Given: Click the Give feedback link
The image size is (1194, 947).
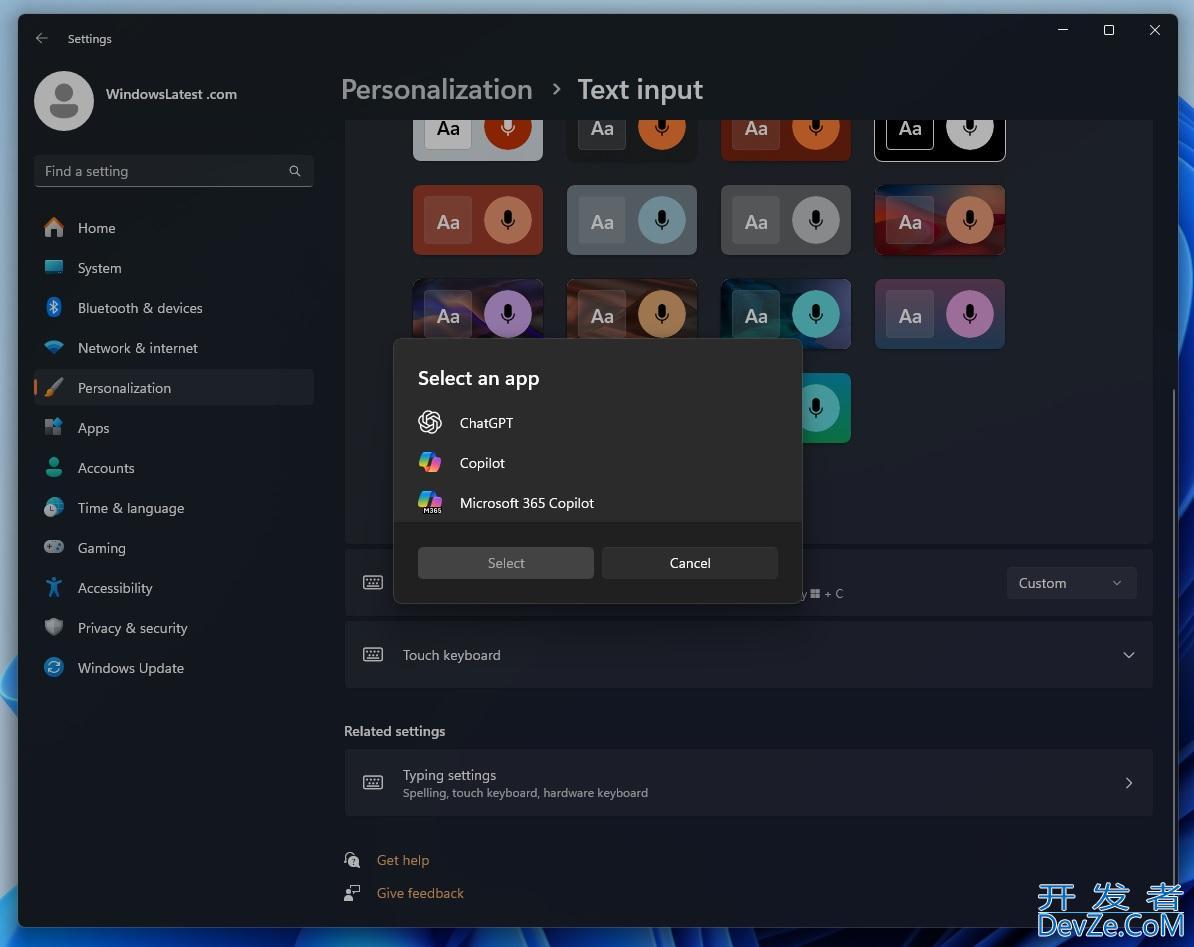Looking at the screenshot, I should (x=420, y=893).
